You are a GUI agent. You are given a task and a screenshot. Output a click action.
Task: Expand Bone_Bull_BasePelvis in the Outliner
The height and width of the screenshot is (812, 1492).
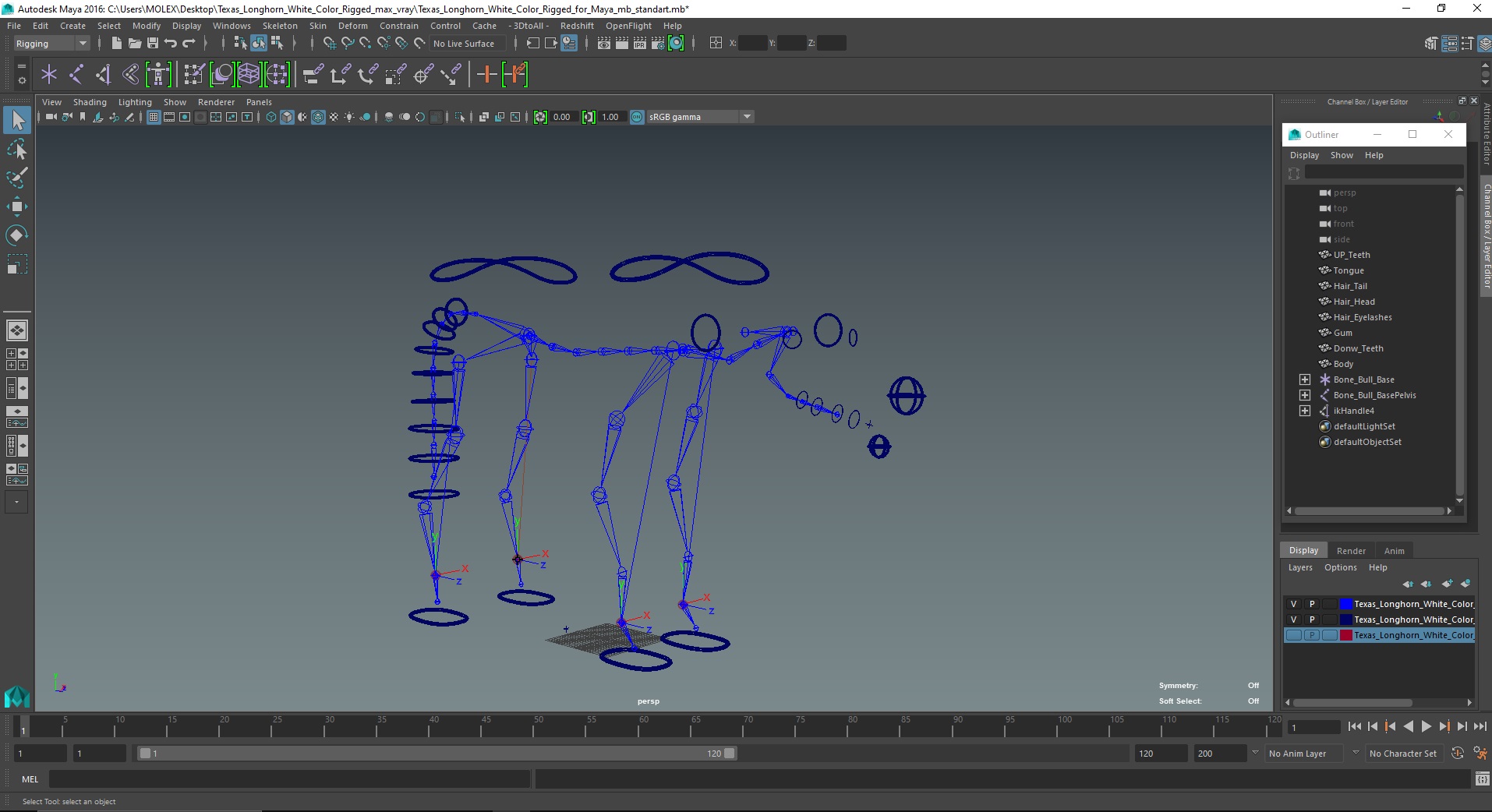[1305, 395]
